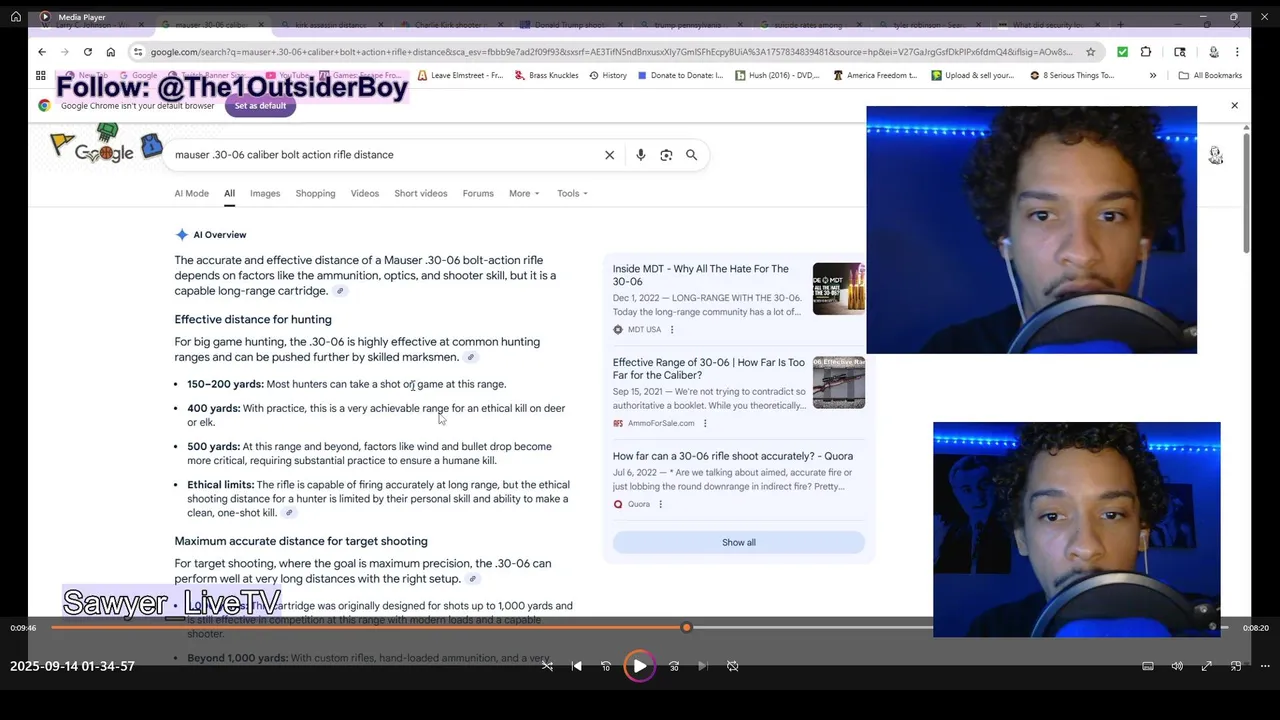Open media player more options menu
The height and width of the screenshot is (720, 1280).
(1265, 666)
